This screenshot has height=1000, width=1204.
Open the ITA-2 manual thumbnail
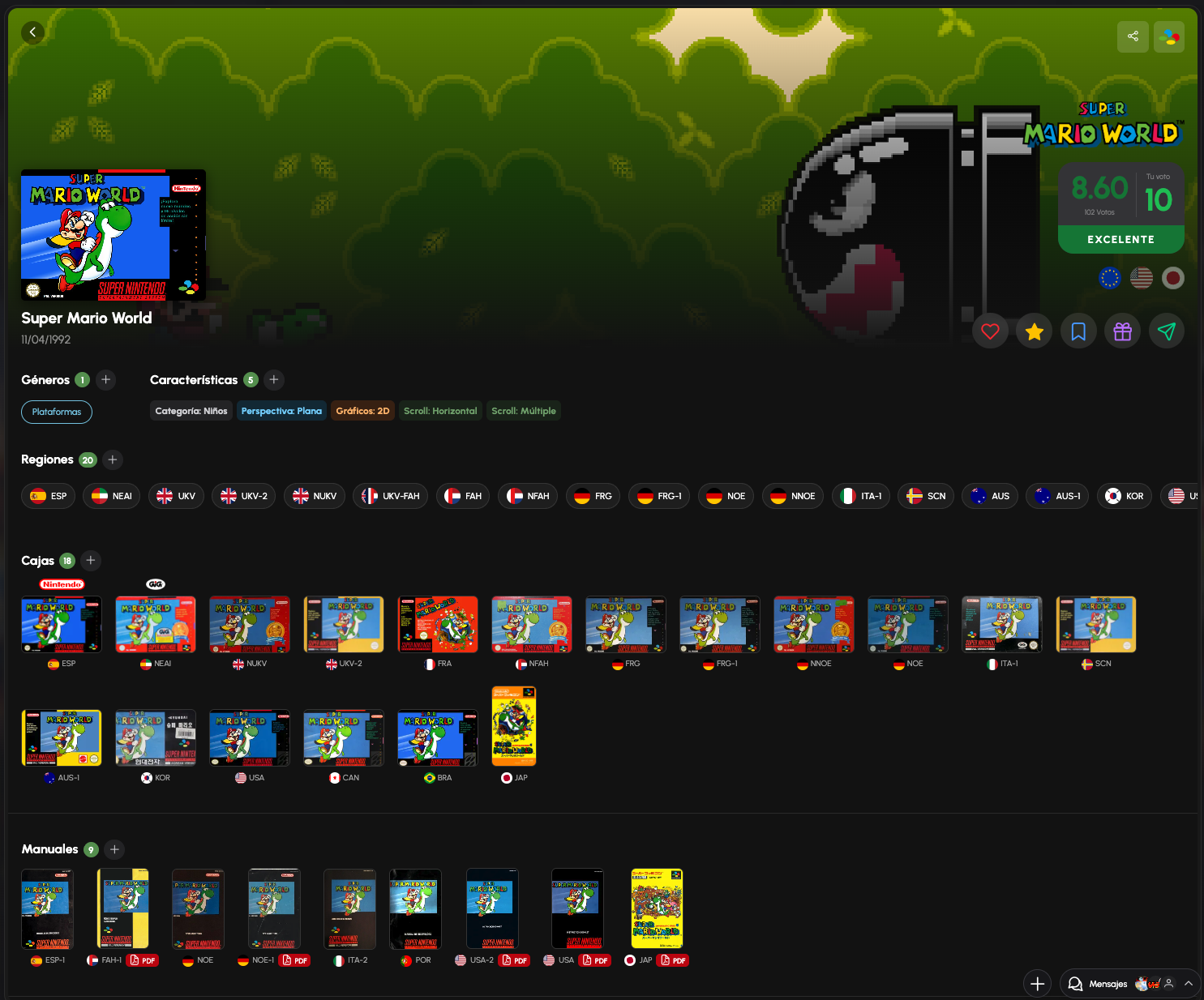(x=349, y=908)
